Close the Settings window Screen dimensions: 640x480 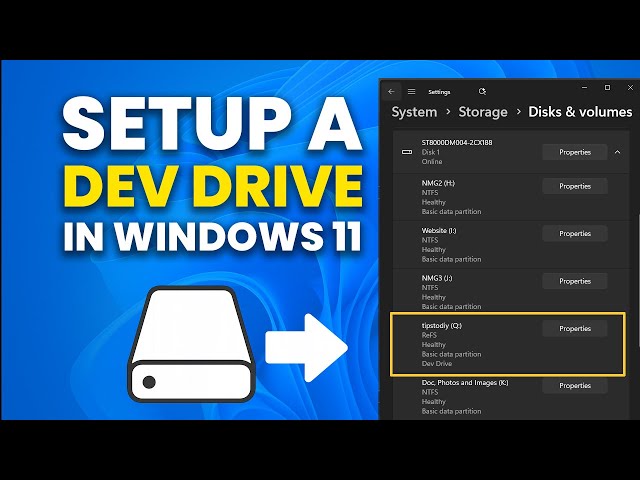(630, 87)
